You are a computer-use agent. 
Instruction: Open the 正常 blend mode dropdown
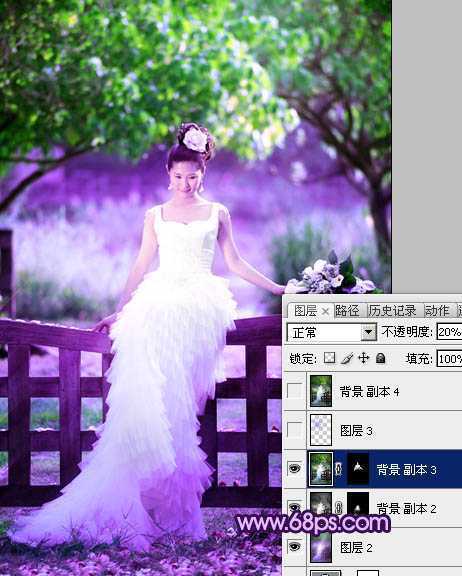(x=368, y=332)
